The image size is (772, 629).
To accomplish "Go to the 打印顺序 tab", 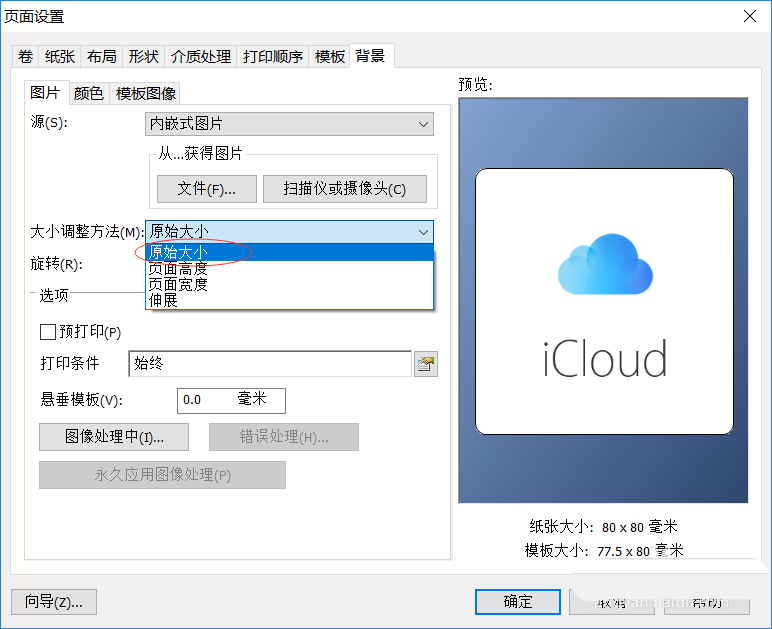I will [x=273, y=57].
